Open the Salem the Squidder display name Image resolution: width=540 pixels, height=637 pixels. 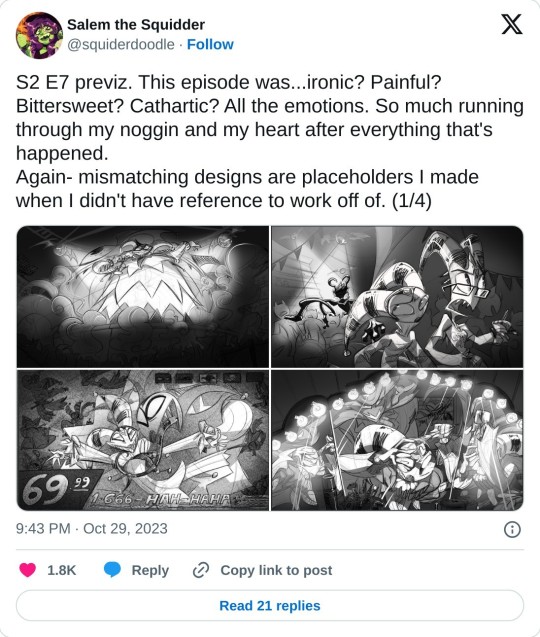pos(136,25)
